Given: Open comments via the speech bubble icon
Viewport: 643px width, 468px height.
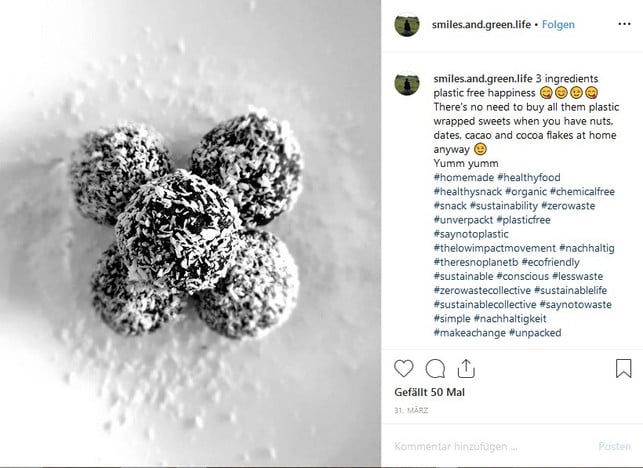Looking at the screenshot, I should [x=435, y=368].
